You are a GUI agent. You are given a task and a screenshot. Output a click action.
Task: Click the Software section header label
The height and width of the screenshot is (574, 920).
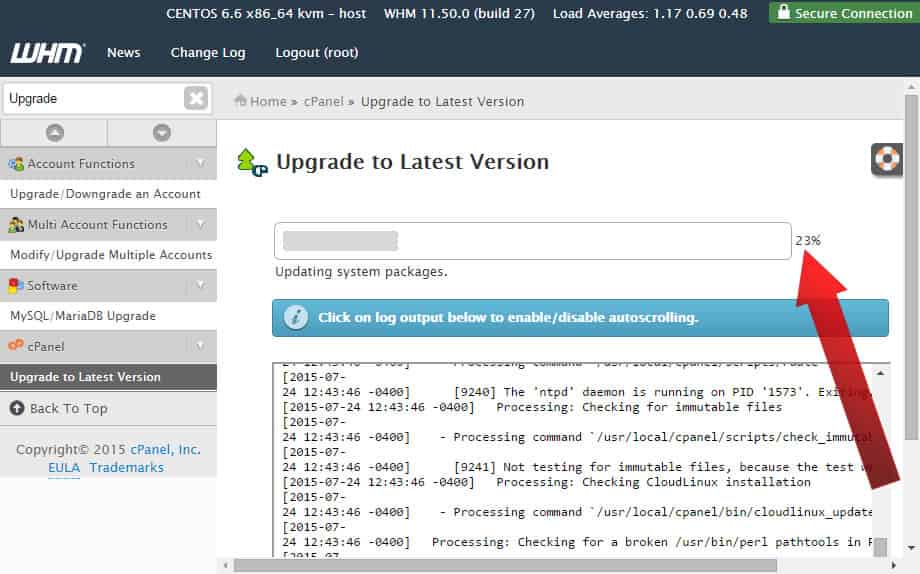click(x=52, y=286)
